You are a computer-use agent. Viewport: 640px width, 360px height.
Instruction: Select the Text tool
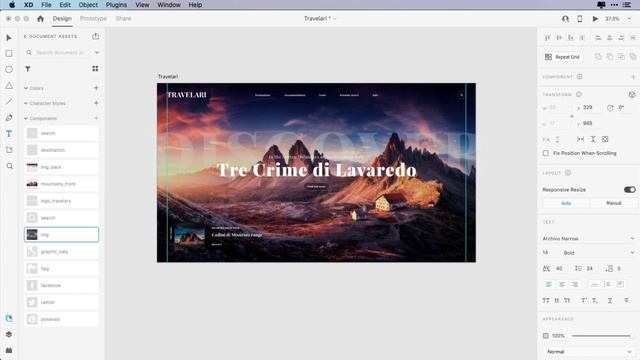(9, 134)
